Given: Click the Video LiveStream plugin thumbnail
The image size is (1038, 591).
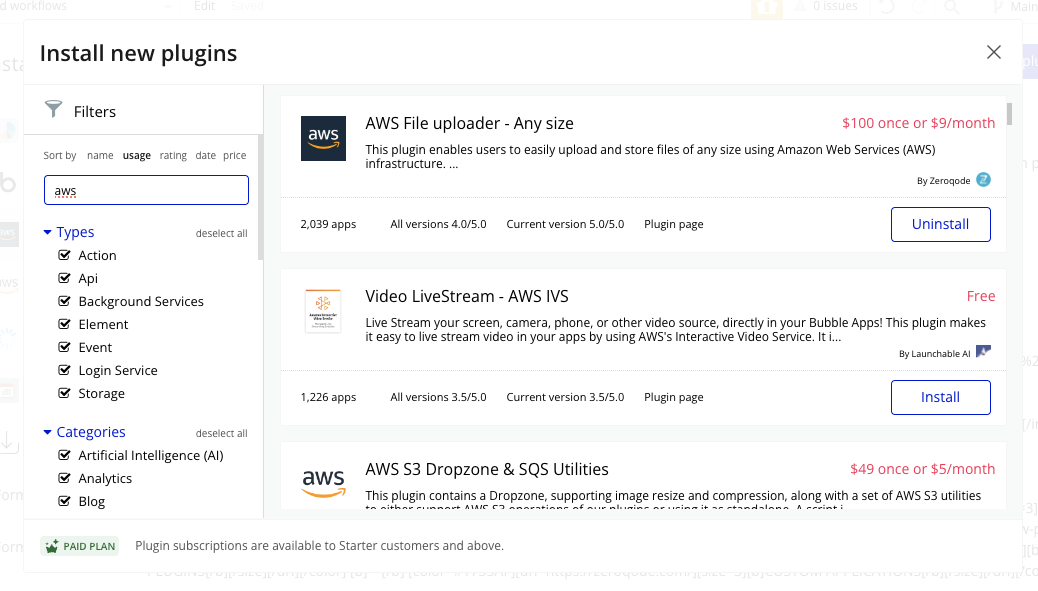Looking at the screenshot, I should (x=323, y=312).
